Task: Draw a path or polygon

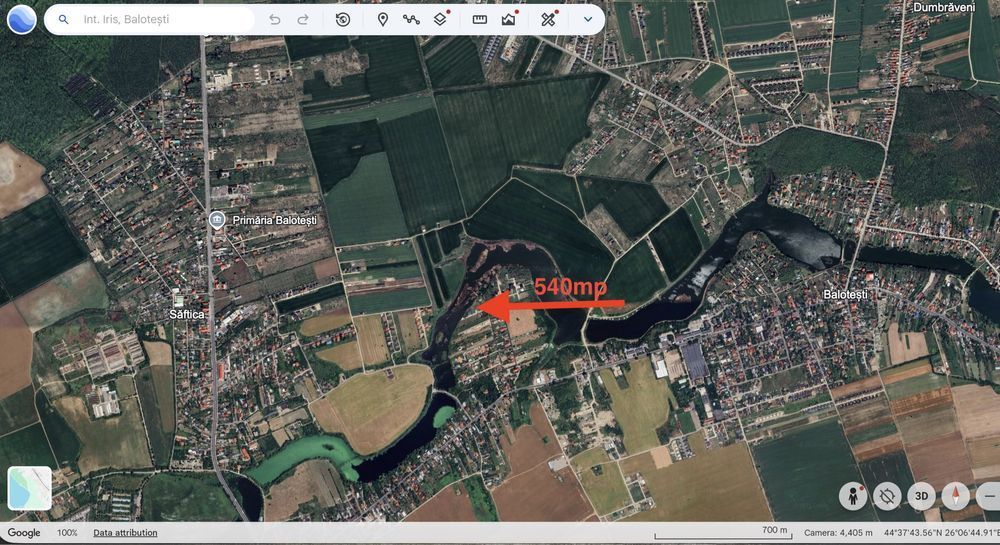Action: pos(411,20)
